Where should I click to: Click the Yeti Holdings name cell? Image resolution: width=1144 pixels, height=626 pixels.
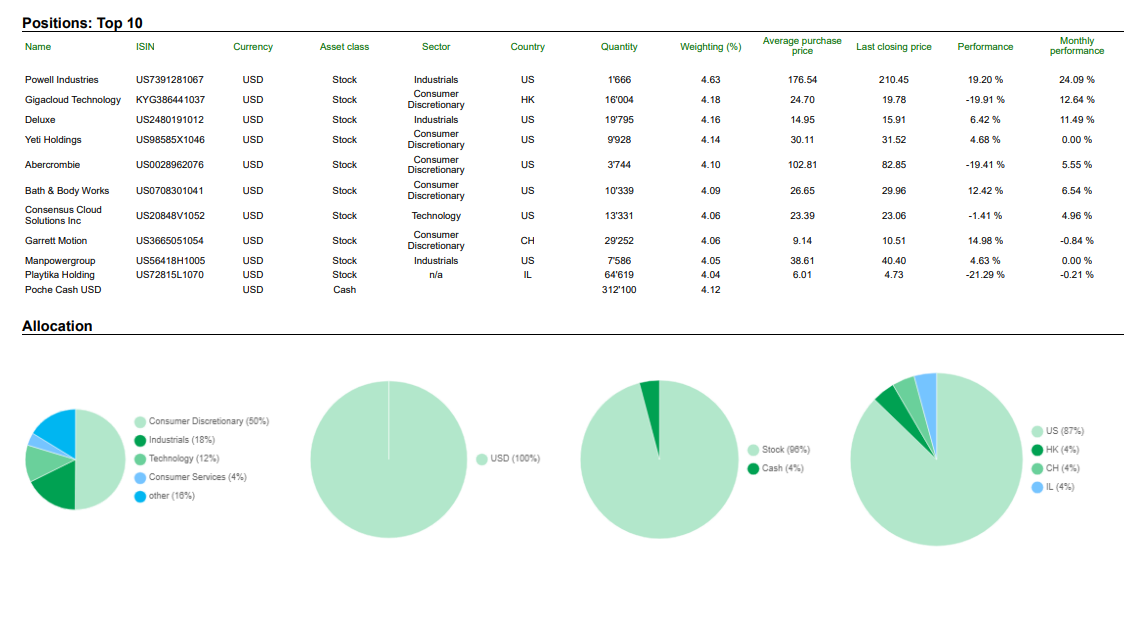53,140
